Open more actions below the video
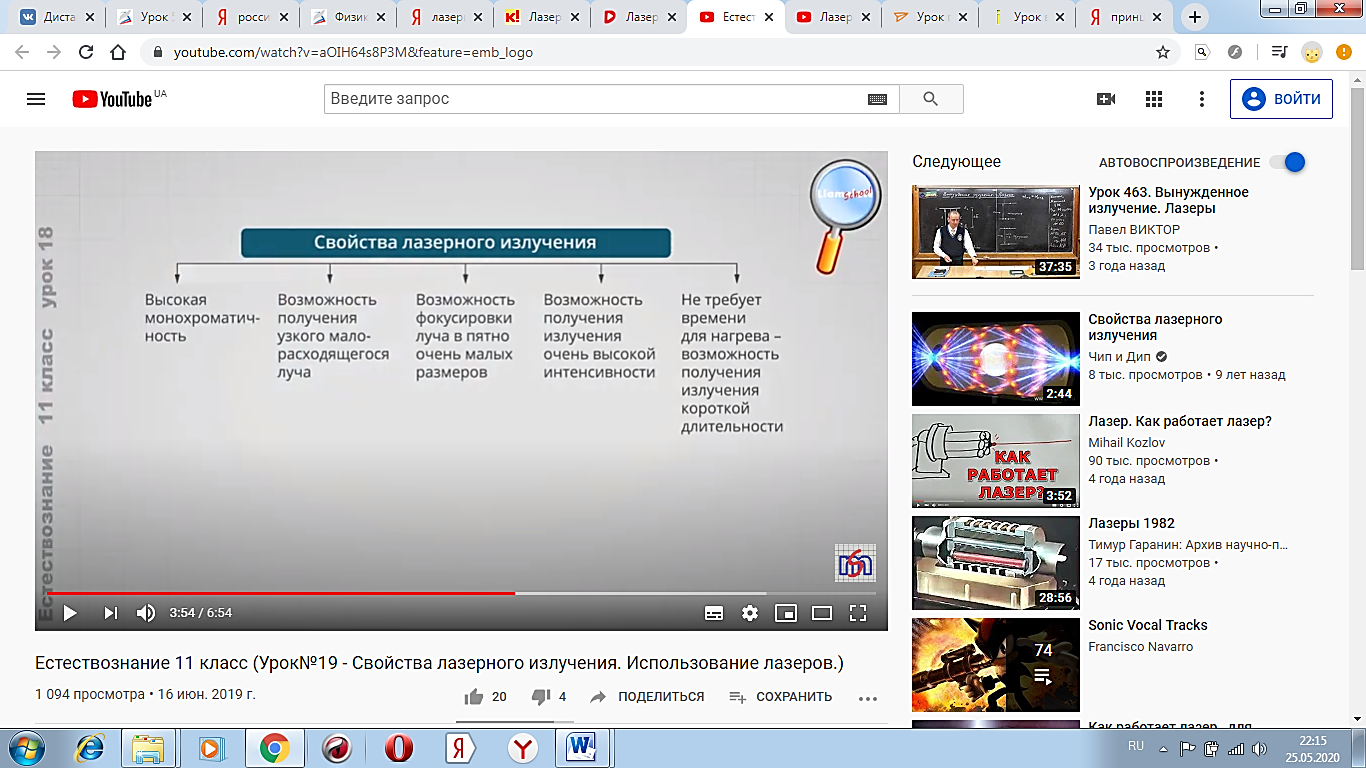The image size is (1366, 768). 868,698
